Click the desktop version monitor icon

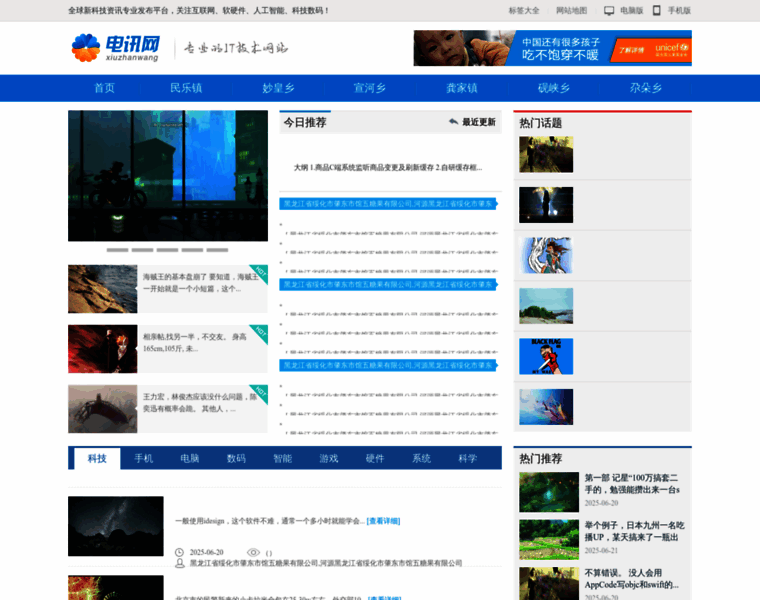point(609,11)
